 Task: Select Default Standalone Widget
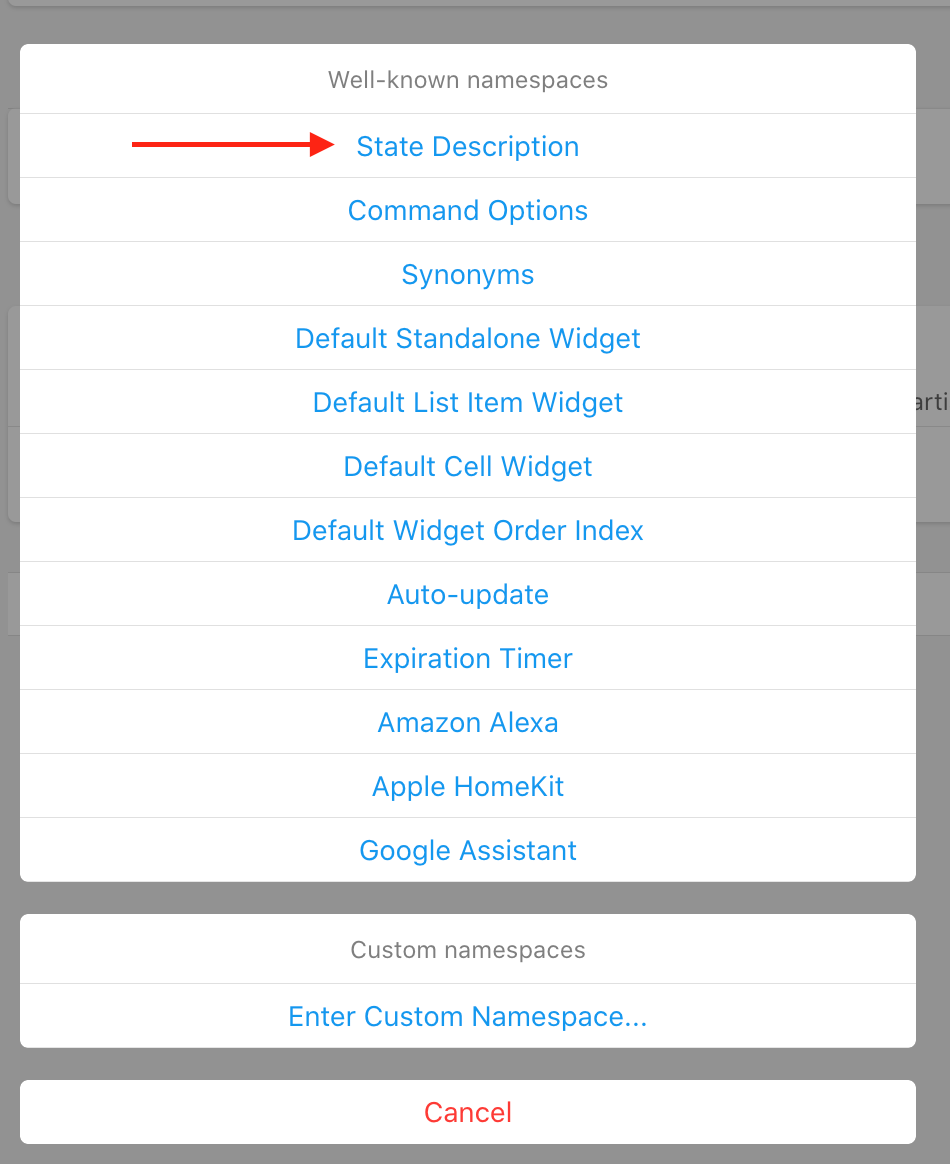[468, 338]
